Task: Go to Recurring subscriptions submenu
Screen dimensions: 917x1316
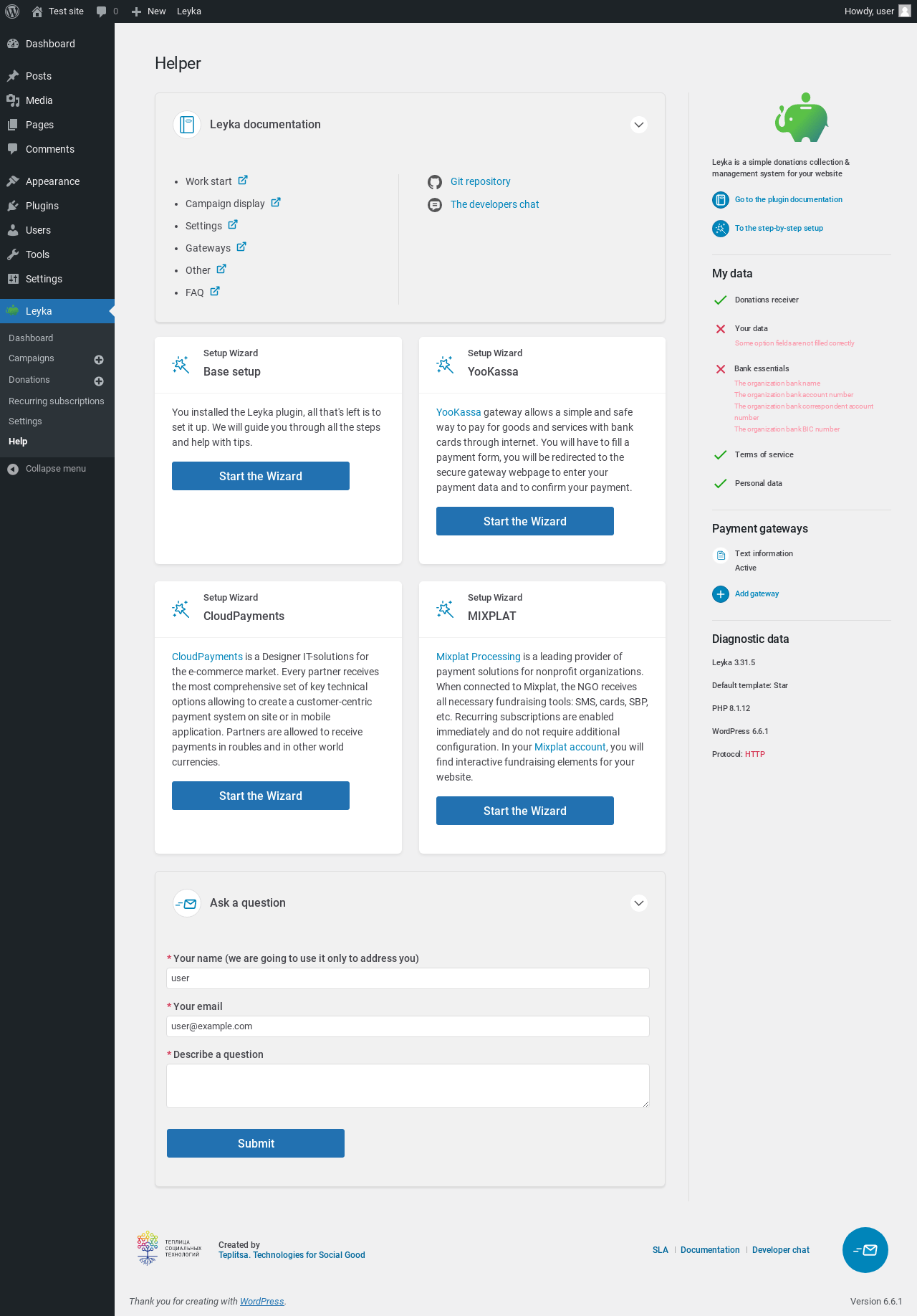Action: click(x=57, y=401)
